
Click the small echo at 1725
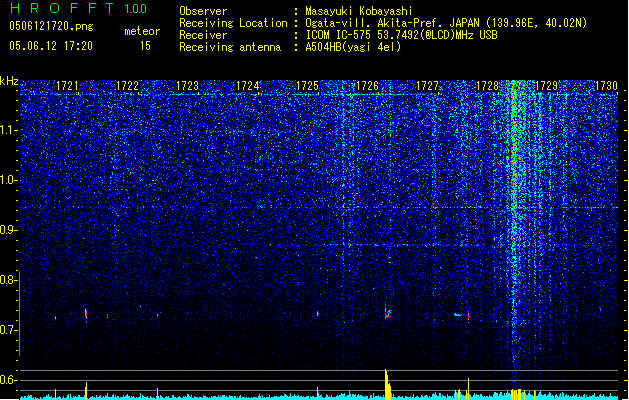318,314
